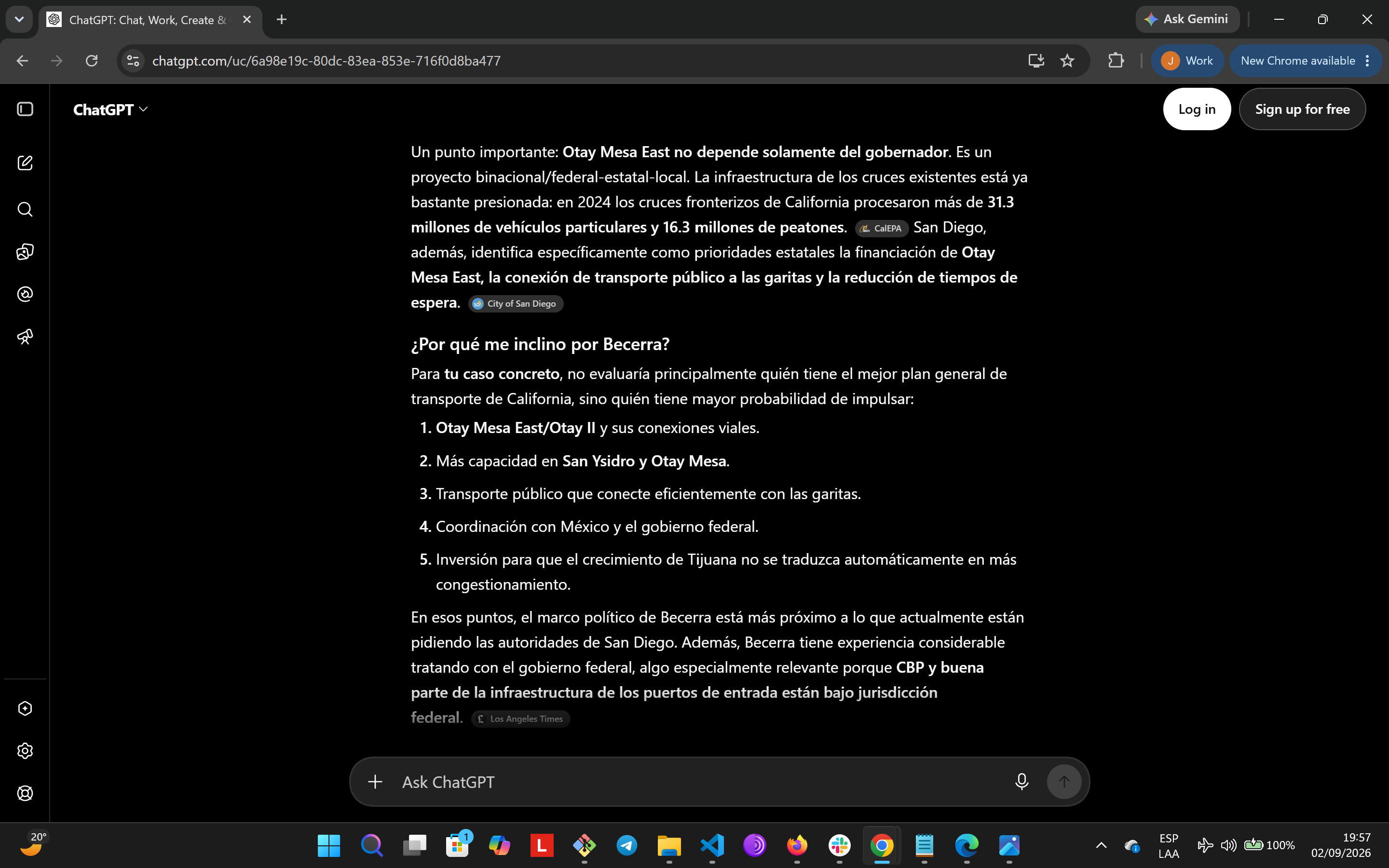The width and height of the screenshot is (1389, 868).
Task: Open the Chrome three-dot menu
Action: 1368,61
